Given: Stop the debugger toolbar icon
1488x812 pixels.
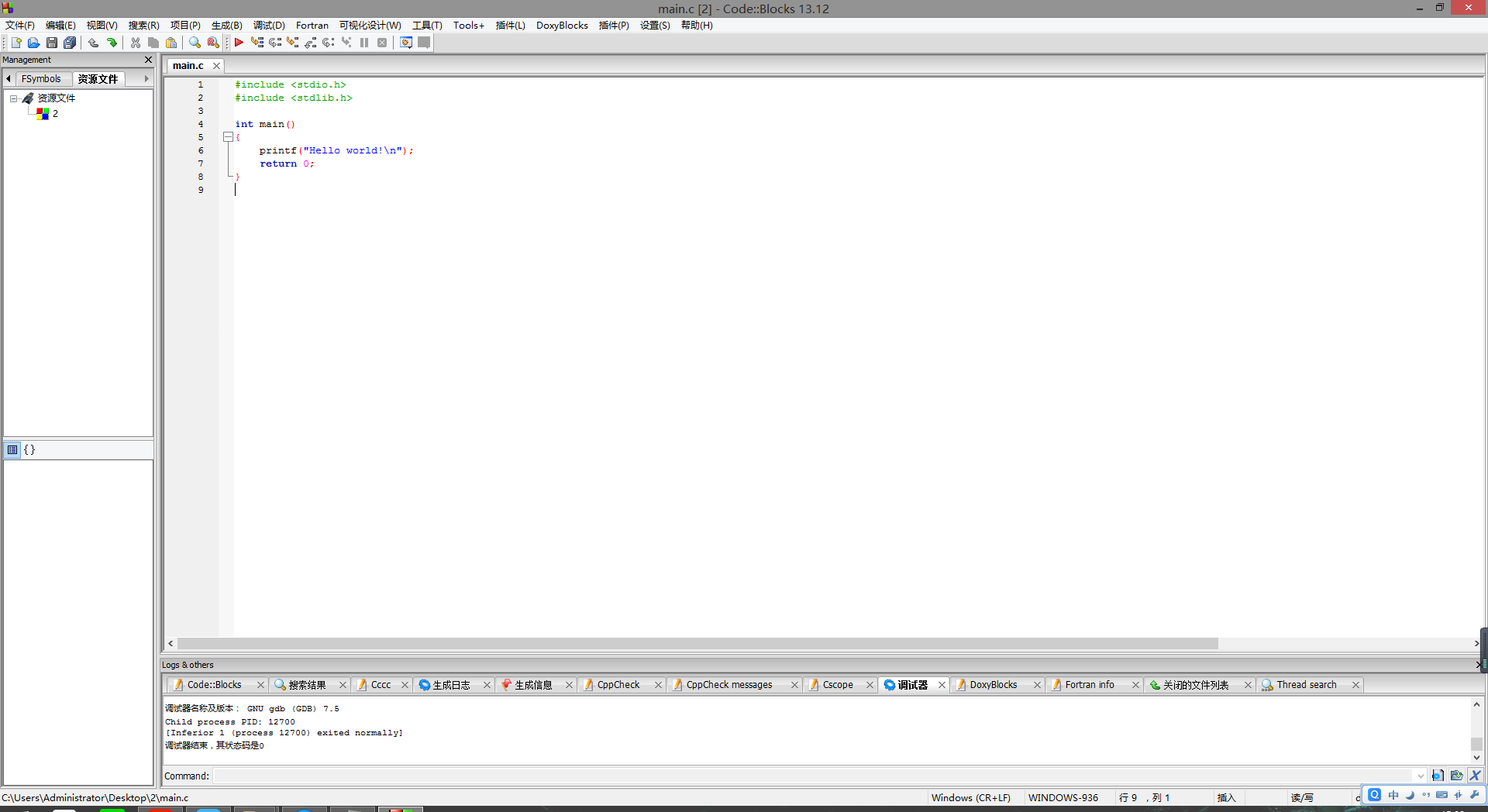Looking at the screenshot, I should point(382,43).
